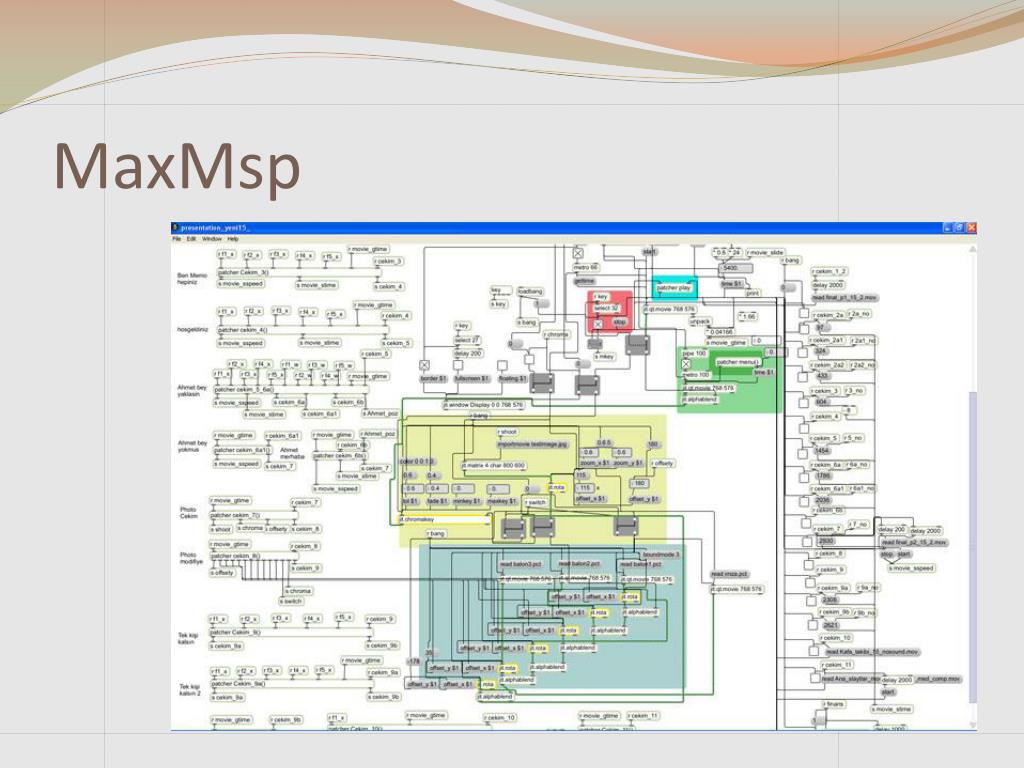The height and width of the screenshot is (768, 1024).
Task: Click the 'hosgeldiniz' comment text
Action: pyautogui.click(x=193, y=330)
